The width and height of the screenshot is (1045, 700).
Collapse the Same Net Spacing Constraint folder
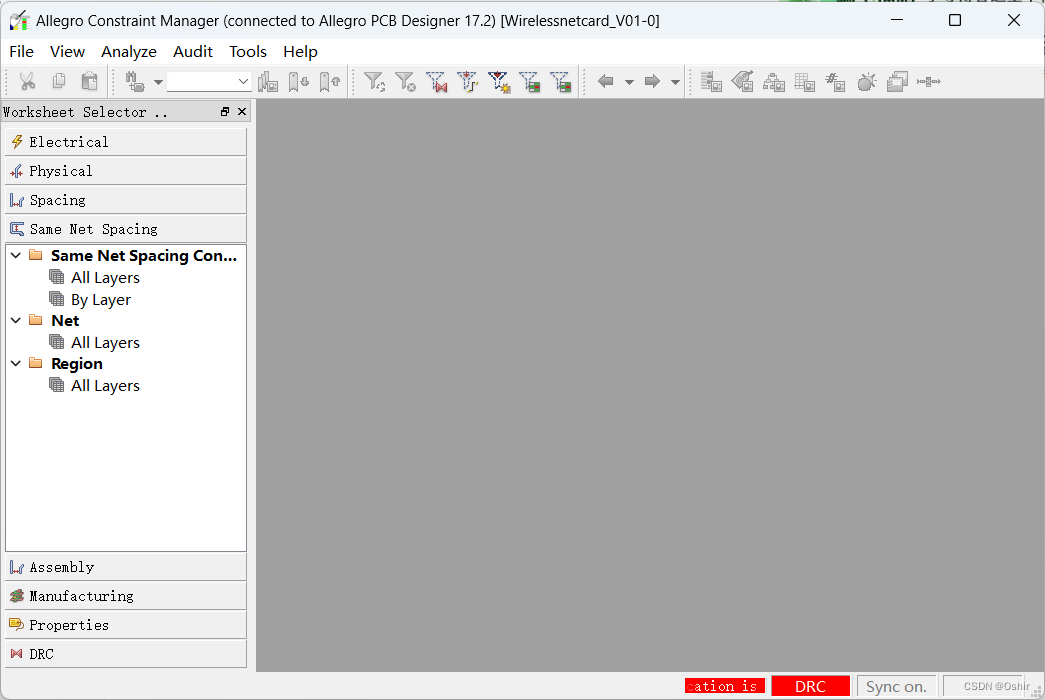pyautogui.click(x=16, y=256)
